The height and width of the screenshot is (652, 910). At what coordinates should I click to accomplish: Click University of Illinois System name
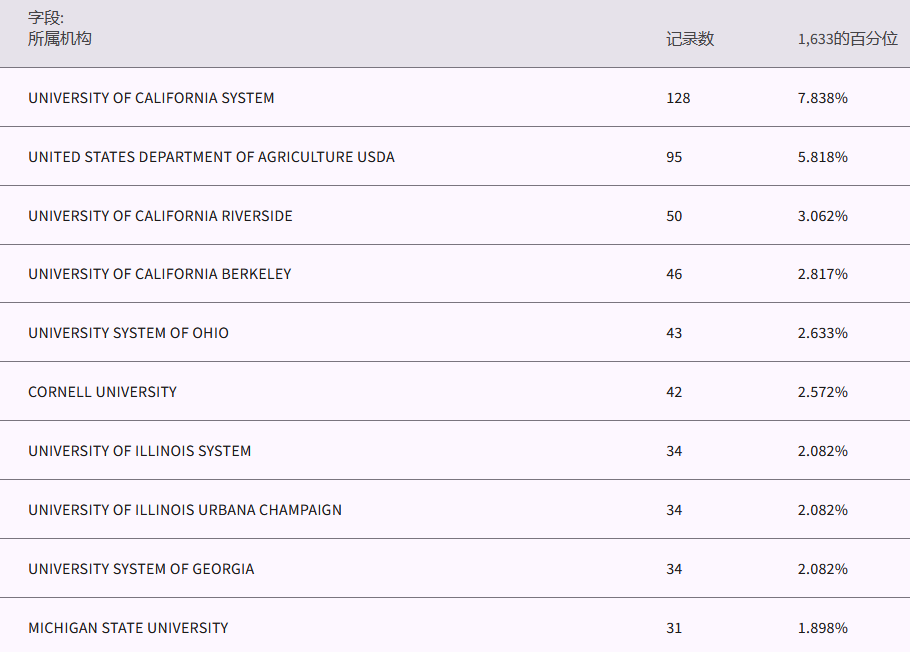[x=139, y=451]
